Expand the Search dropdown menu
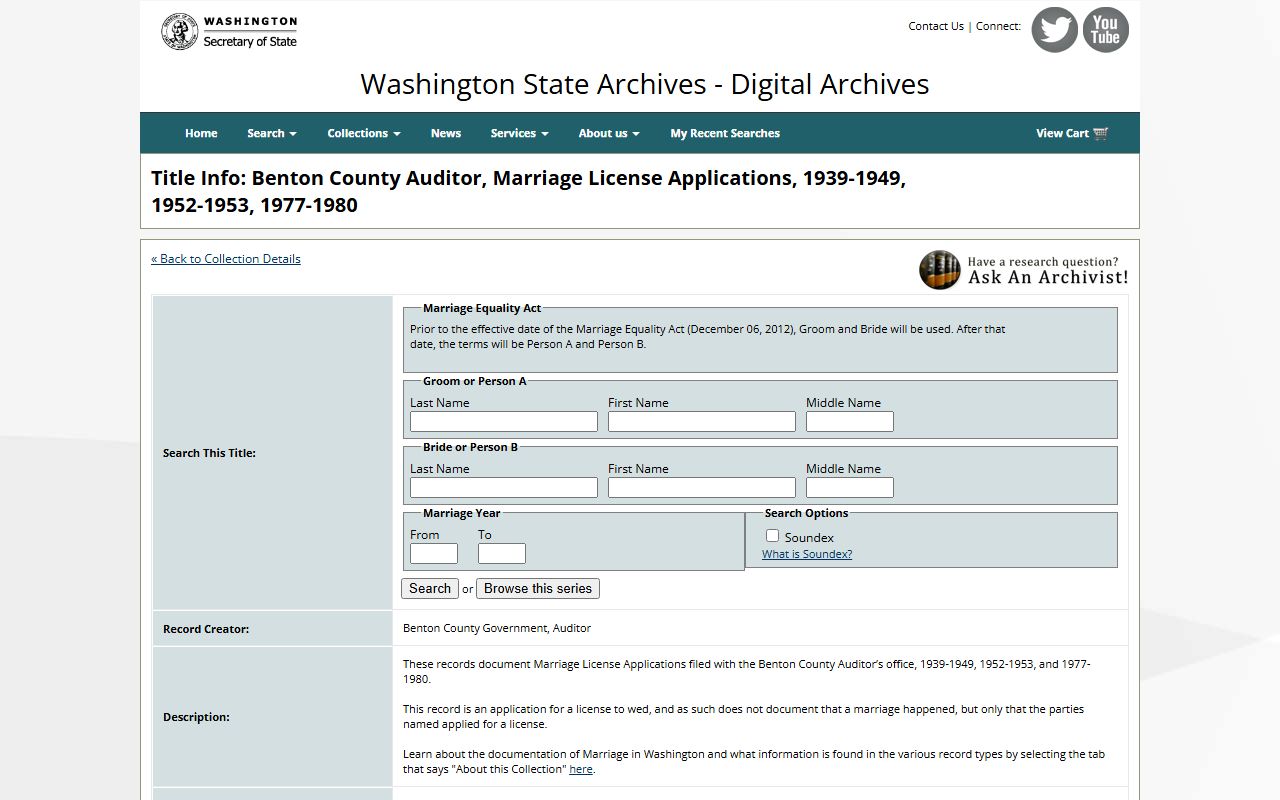 [x=272, y=133]
